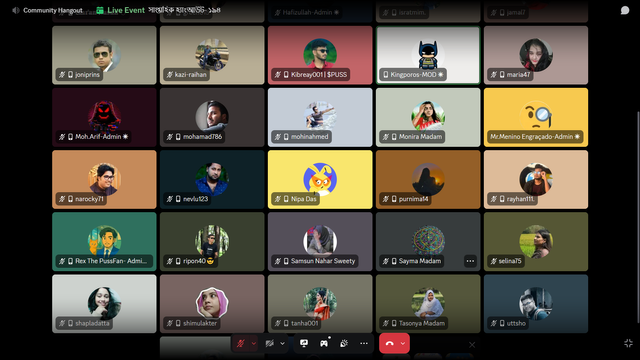Select Rex The PussFan- Admi... tile
Viewport: 640px width, 360px height.
(x=104, y=242)
